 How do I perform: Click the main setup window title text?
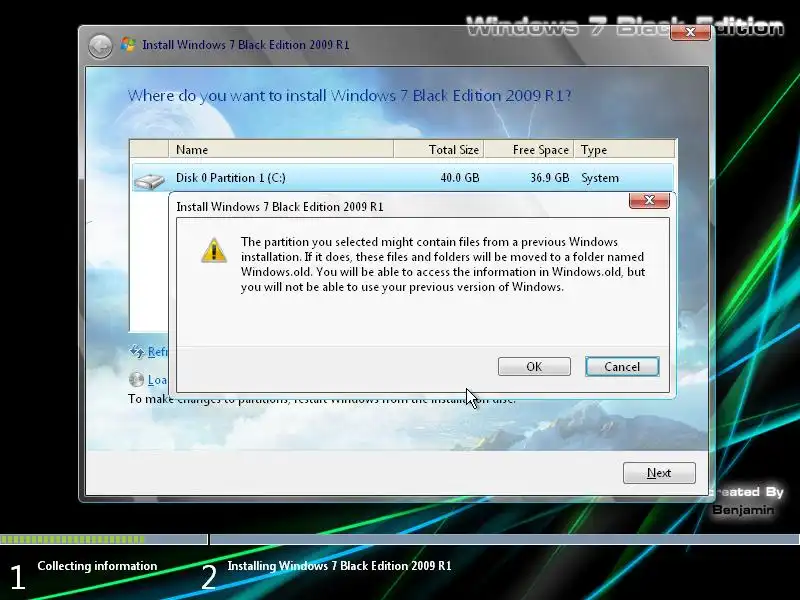(x=245, y=45)
